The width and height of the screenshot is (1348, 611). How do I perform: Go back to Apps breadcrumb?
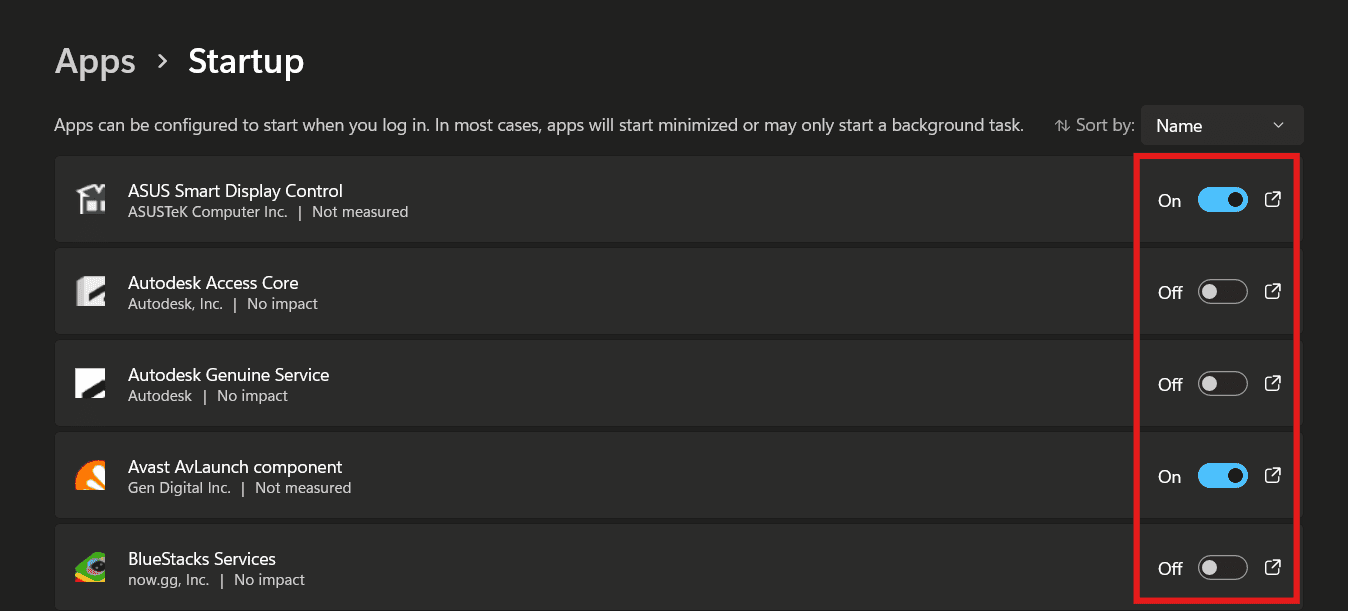coord(95,61)
